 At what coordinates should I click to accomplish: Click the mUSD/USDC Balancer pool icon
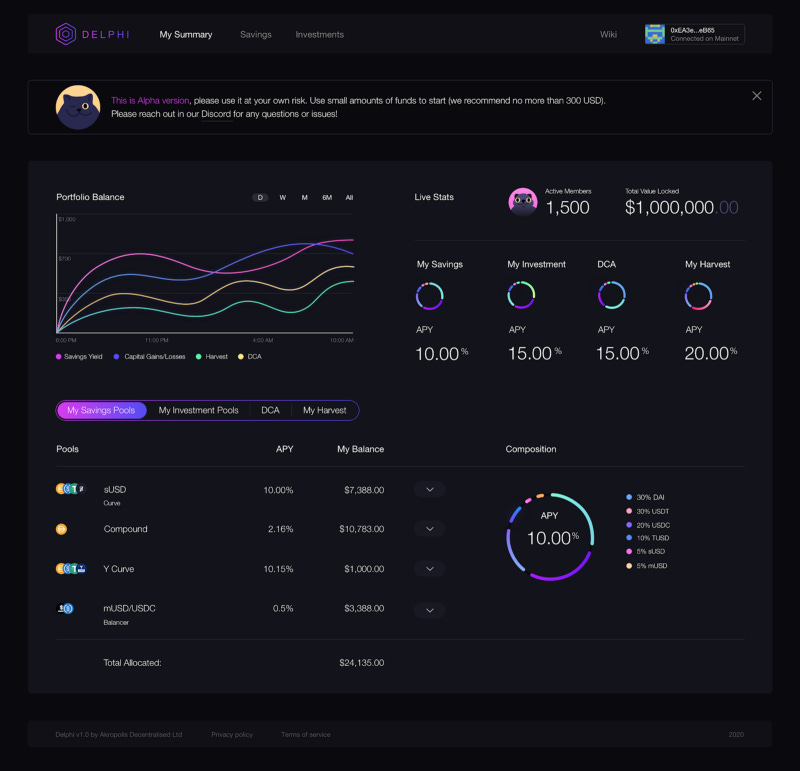pos(65,608)
